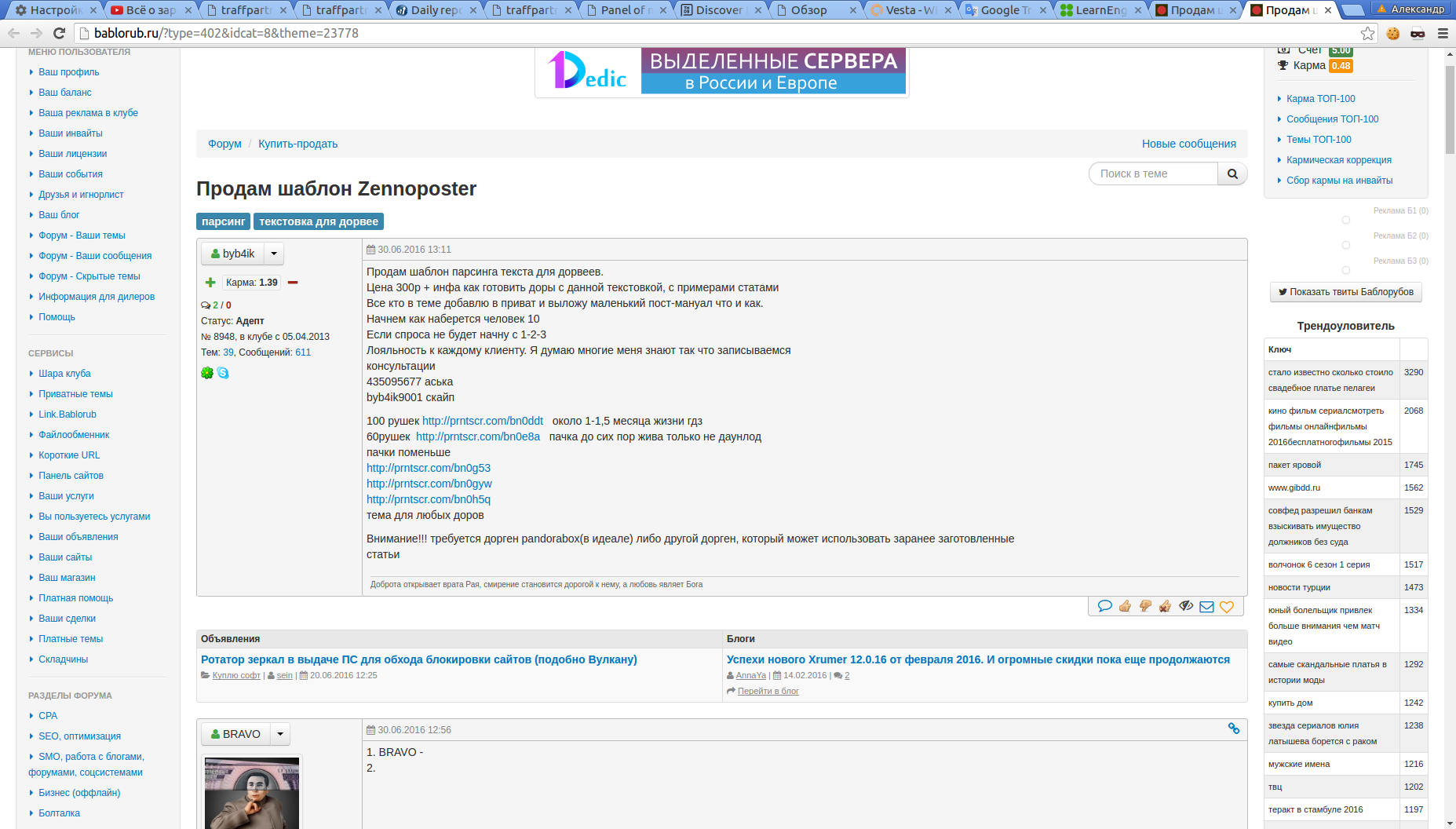The height and width of the screenshot is (829, 1456).
Task: Click the speech bubble reply icon under byb4ik's post
Action: click(x=1104, y=606)
